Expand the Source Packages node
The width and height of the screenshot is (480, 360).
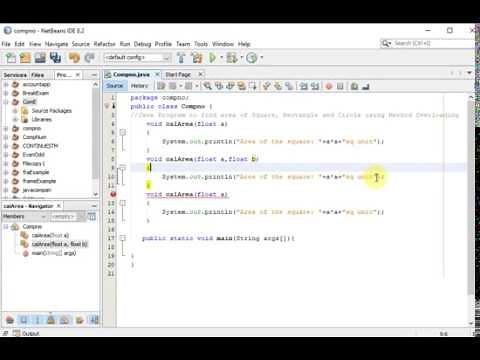(15, 111)
